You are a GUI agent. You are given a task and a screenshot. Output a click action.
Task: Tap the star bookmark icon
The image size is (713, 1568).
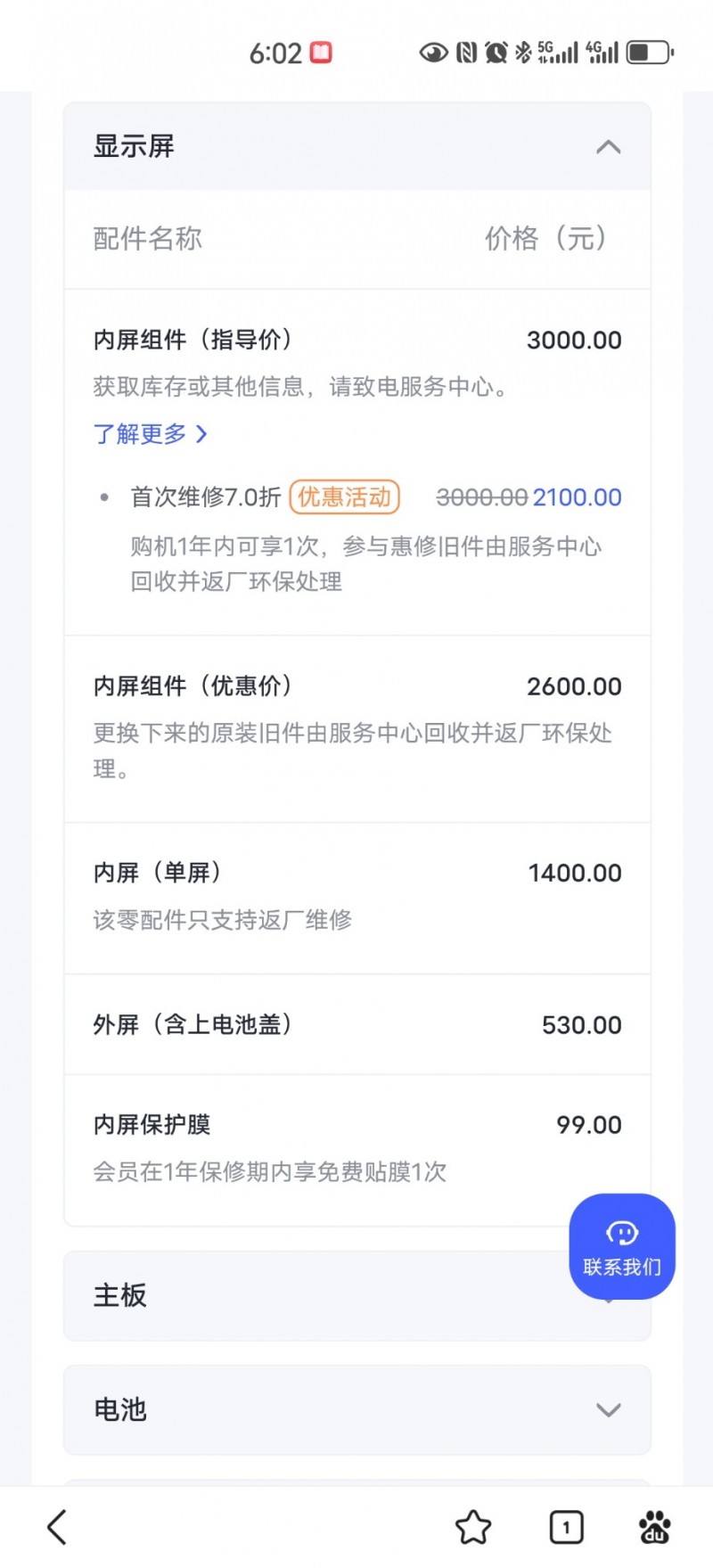(473, 1527)
